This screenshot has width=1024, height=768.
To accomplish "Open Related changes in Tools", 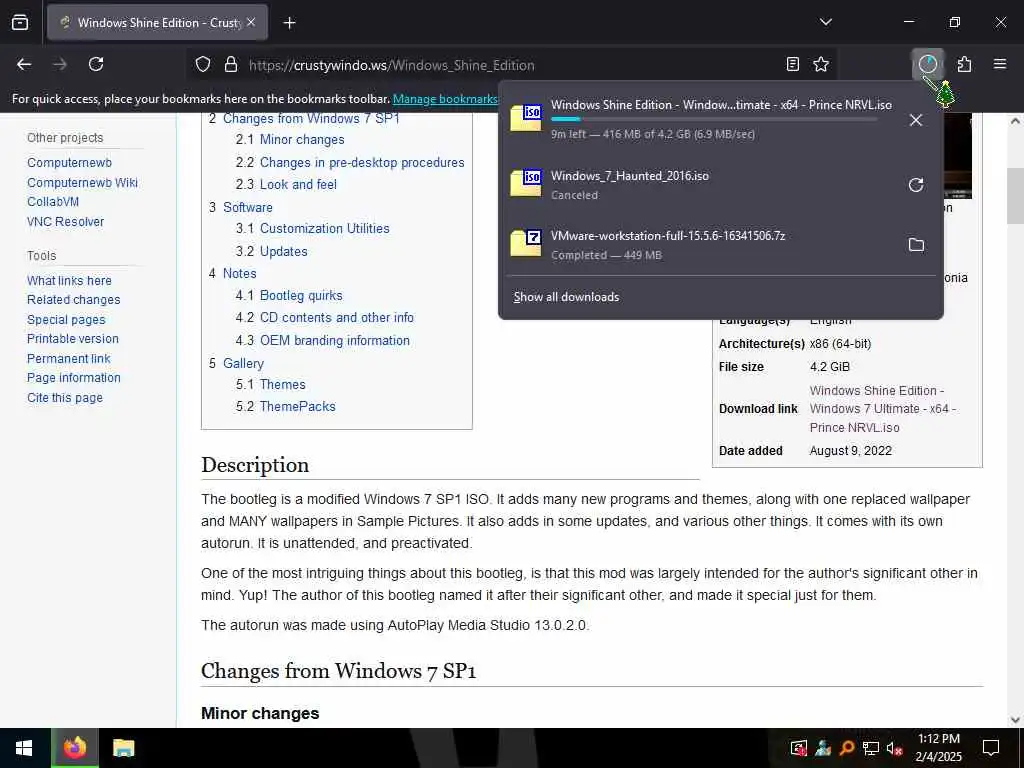I will coord(74,300).
